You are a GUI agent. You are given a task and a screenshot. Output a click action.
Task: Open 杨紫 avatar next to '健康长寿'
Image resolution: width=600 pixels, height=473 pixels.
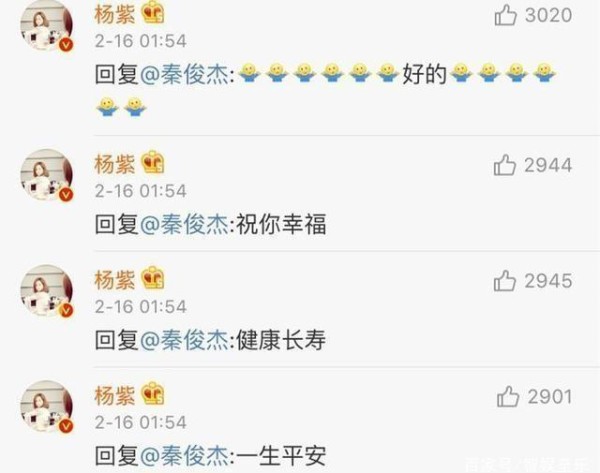pos(47,291)
